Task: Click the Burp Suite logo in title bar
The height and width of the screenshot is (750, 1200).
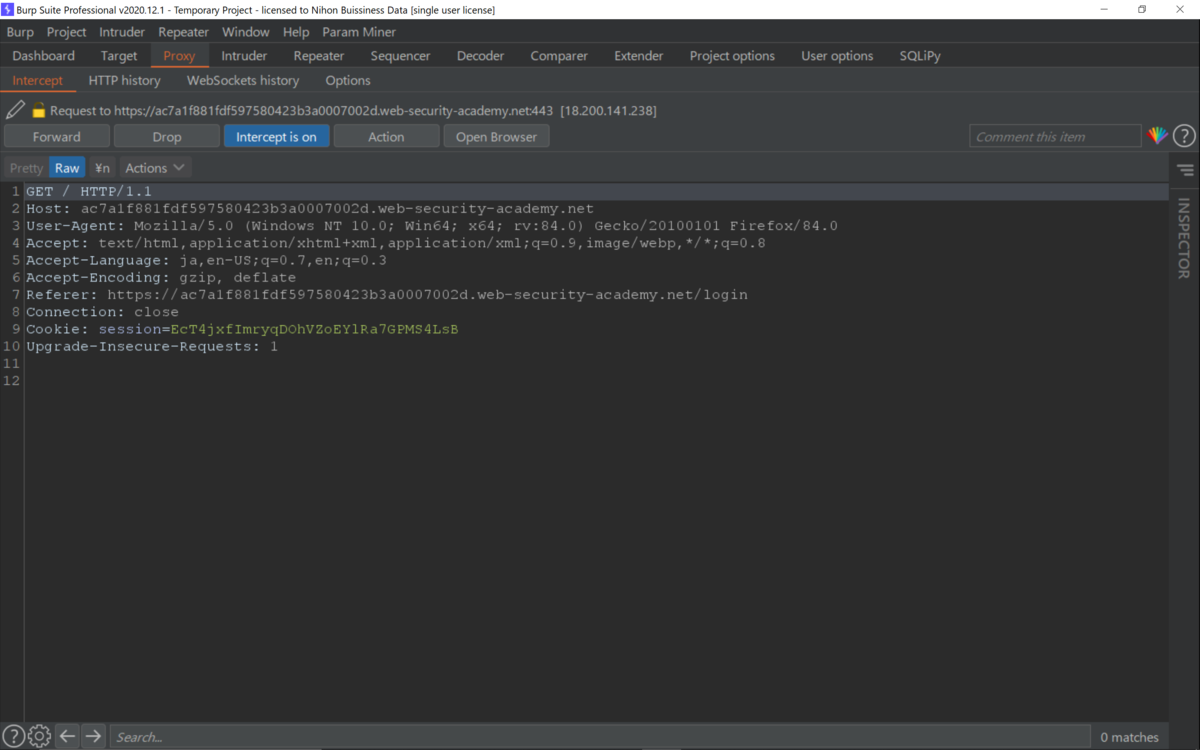Action: pos(7,9)
